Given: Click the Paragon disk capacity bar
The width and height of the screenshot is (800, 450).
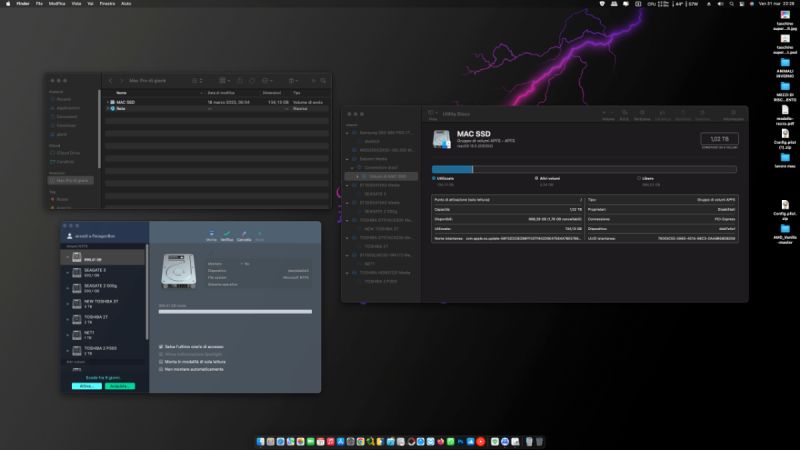Looking at the screenshot, I should point(235,312).
